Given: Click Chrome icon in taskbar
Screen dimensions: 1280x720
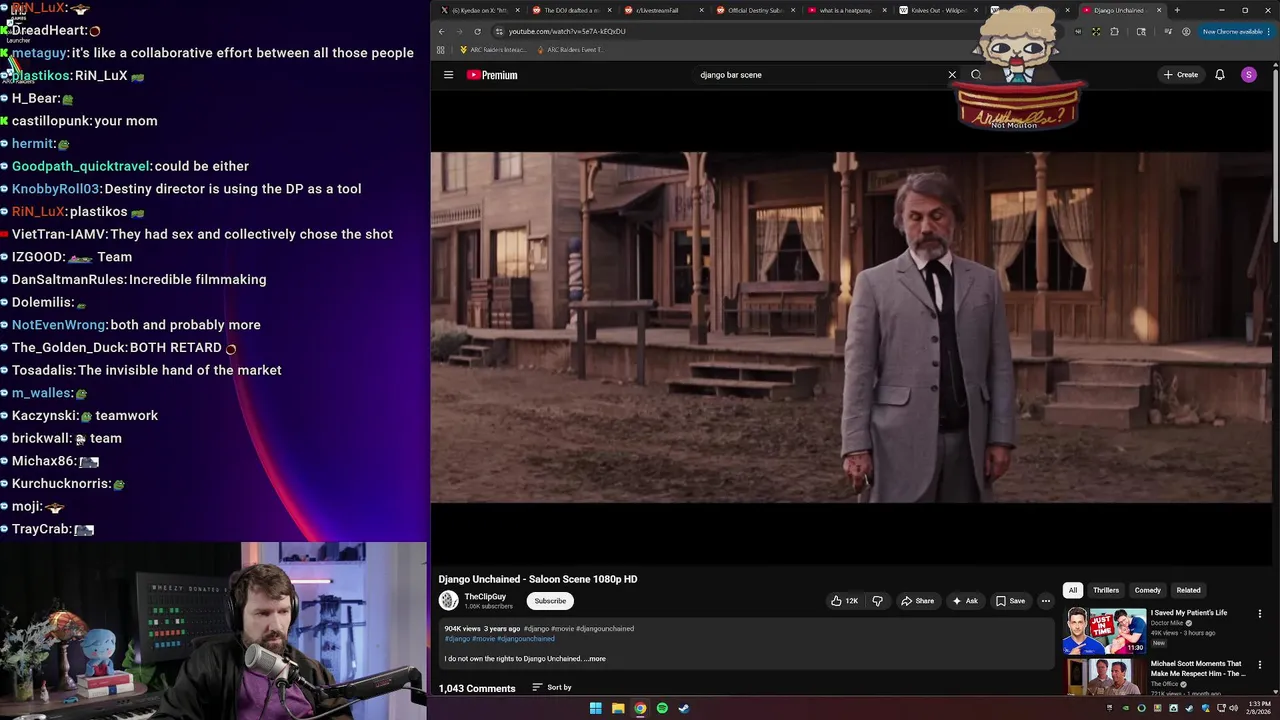Looking at the screenshot, I should coord(640,708).
